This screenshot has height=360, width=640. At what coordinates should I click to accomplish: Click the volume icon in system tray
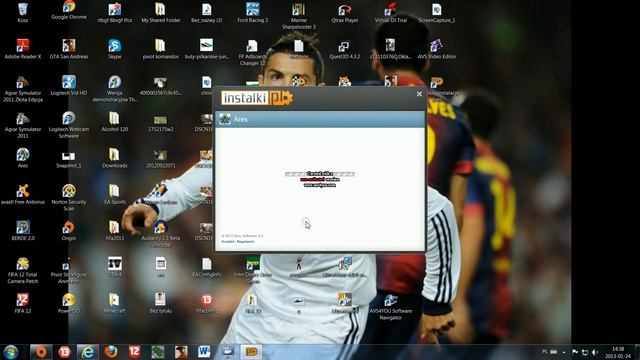tap(595, 352)
